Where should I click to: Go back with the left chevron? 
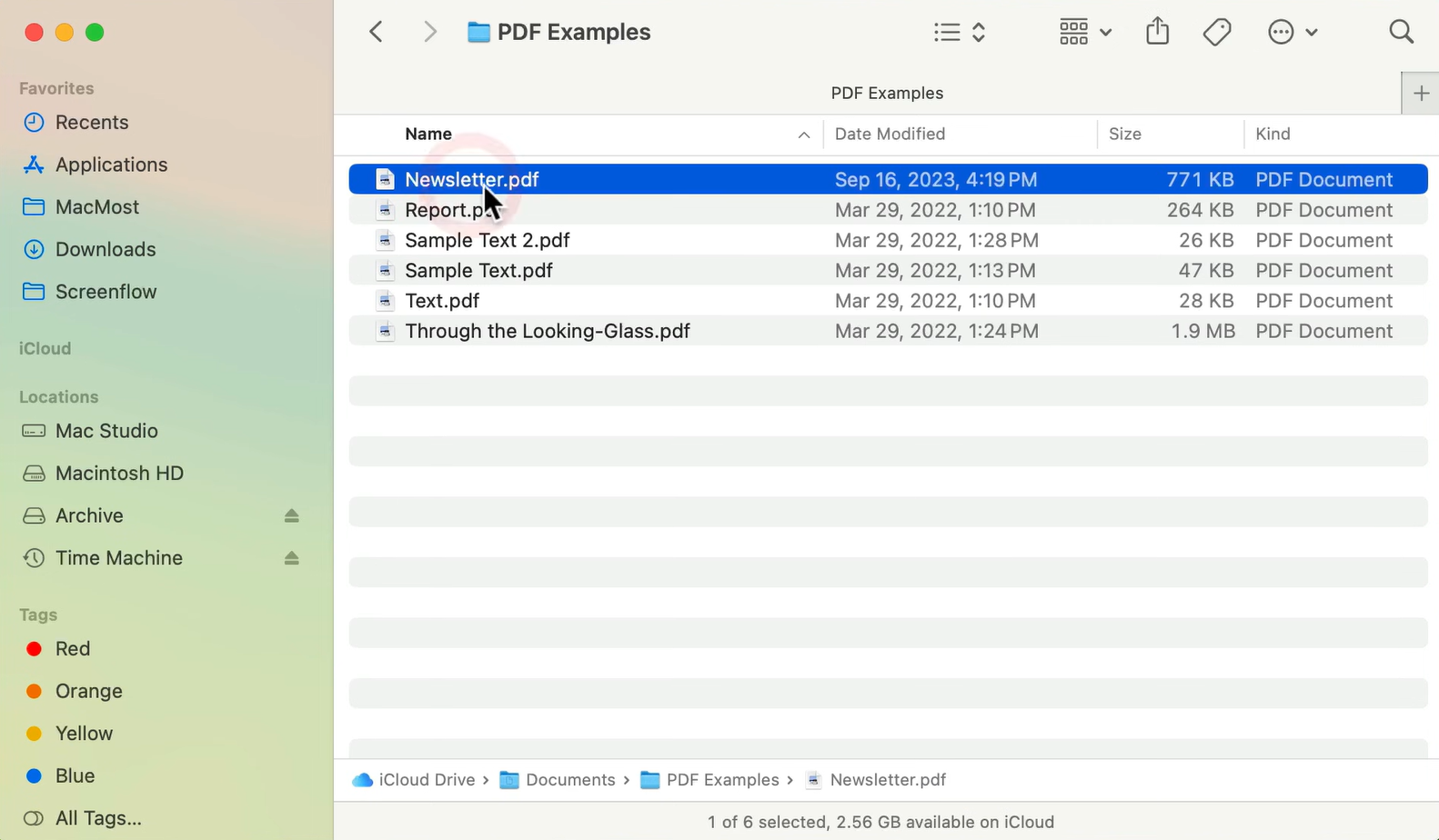pyautogui.click(x=376, y=32)
